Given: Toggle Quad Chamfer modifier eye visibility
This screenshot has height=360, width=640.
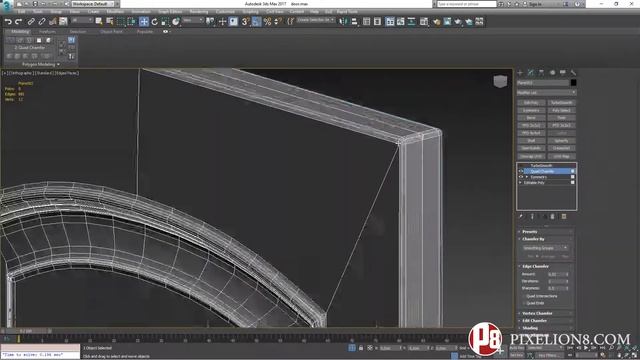Looking at the screenshot, I should 521,171.
